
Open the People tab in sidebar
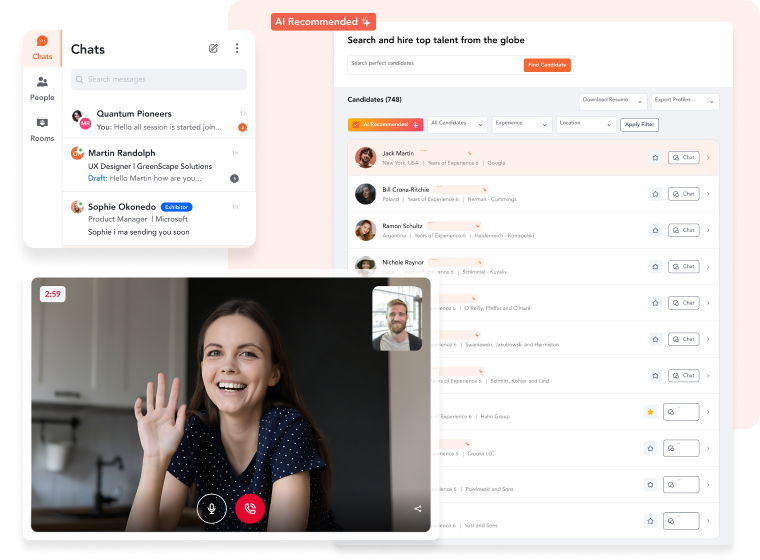coord(42,89)
